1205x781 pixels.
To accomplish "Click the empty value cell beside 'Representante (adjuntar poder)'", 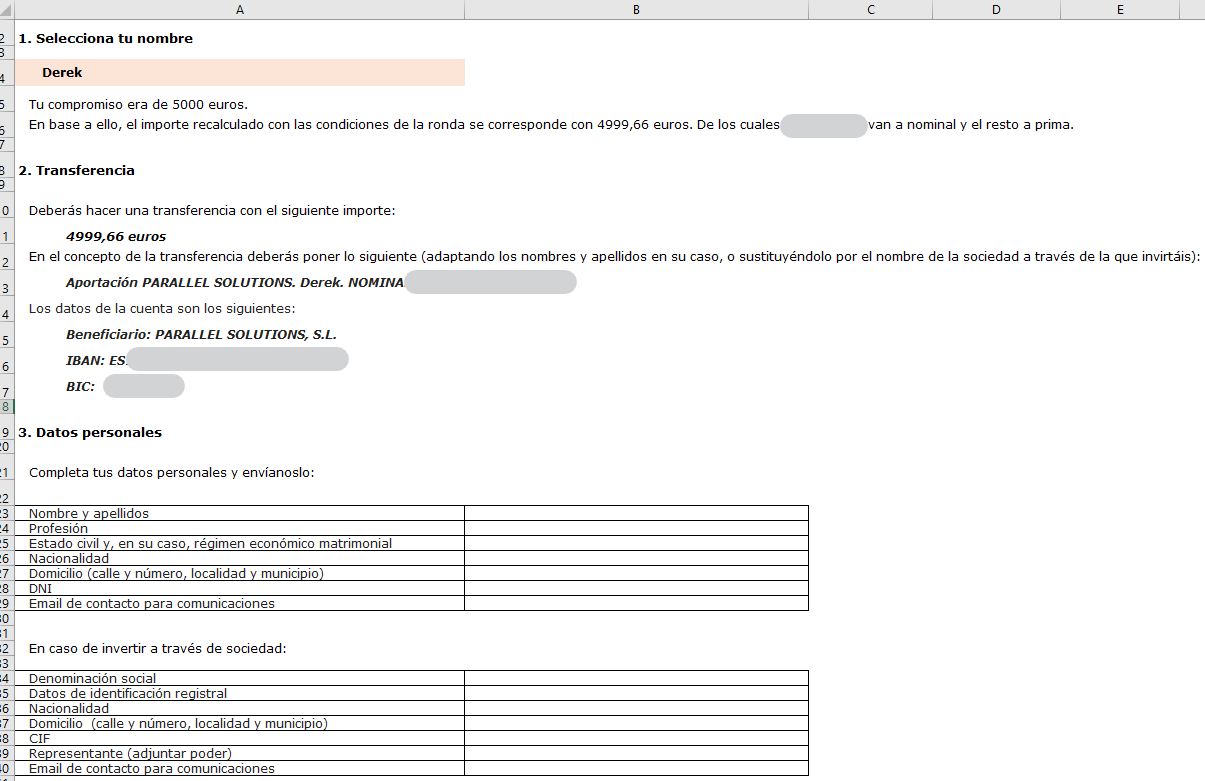I will (x=636, y=753).
